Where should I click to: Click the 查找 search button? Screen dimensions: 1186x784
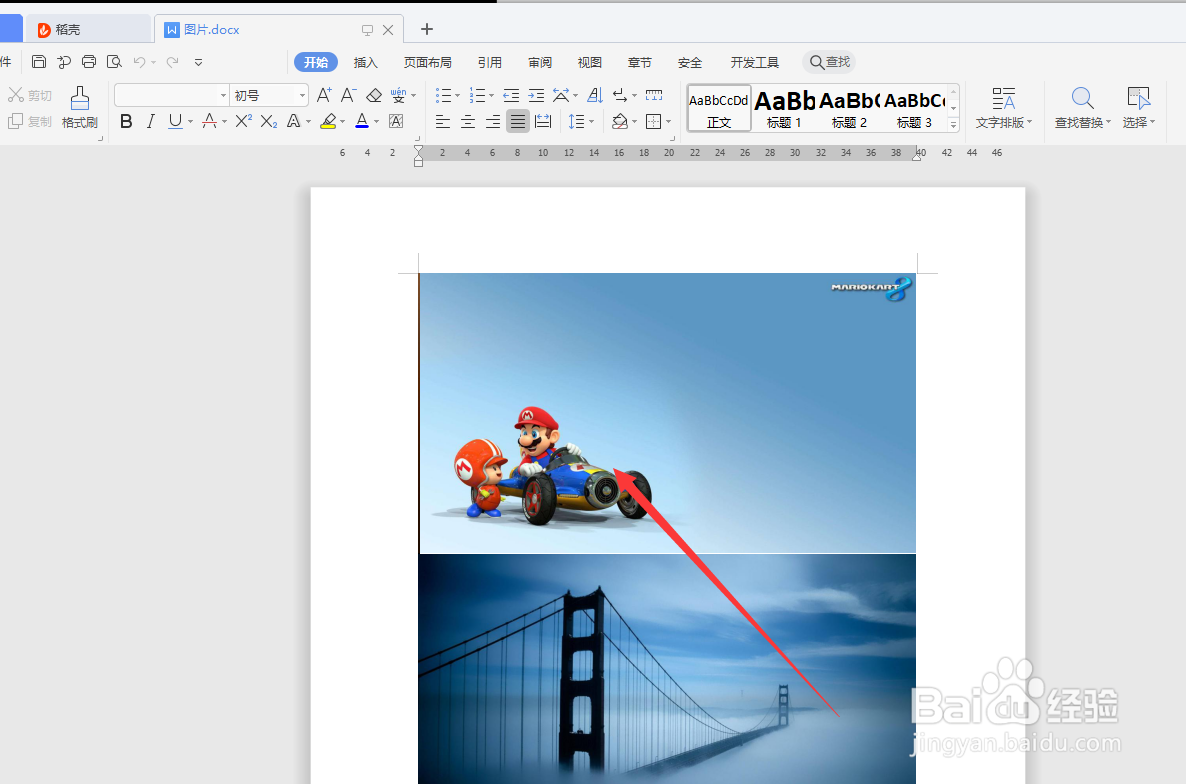830,62
